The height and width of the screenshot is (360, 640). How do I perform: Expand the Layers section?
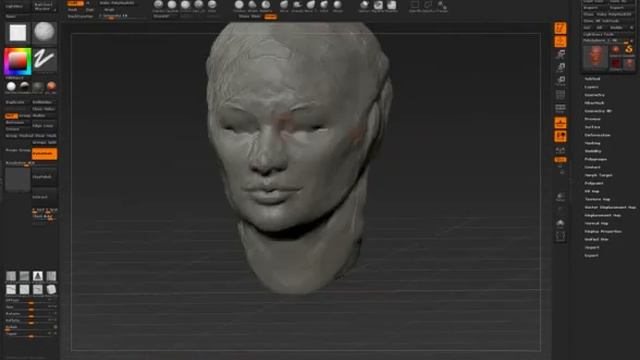[x=591, y=87]
